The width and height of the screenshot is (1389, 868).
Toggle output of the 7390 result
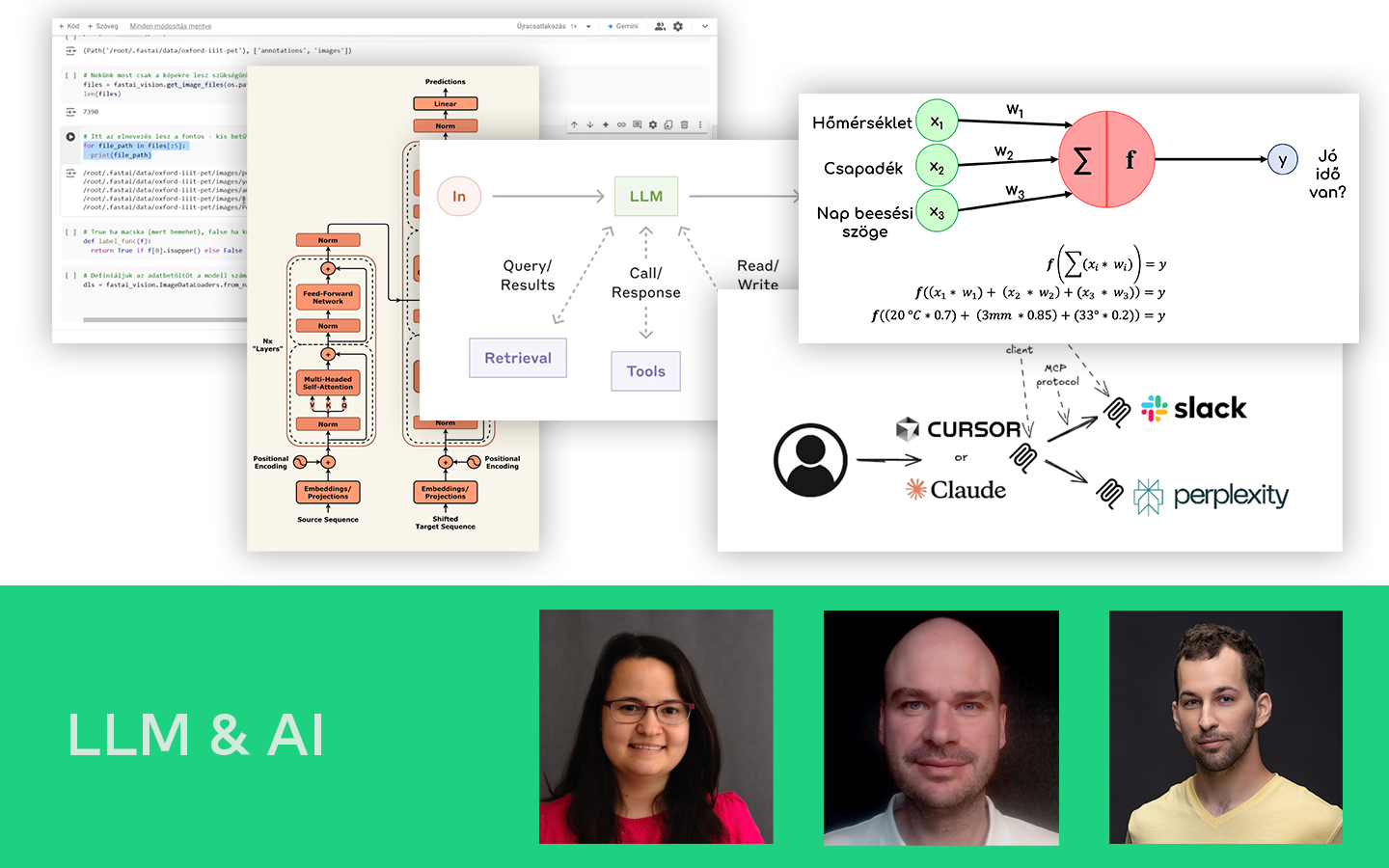point(70,112)
